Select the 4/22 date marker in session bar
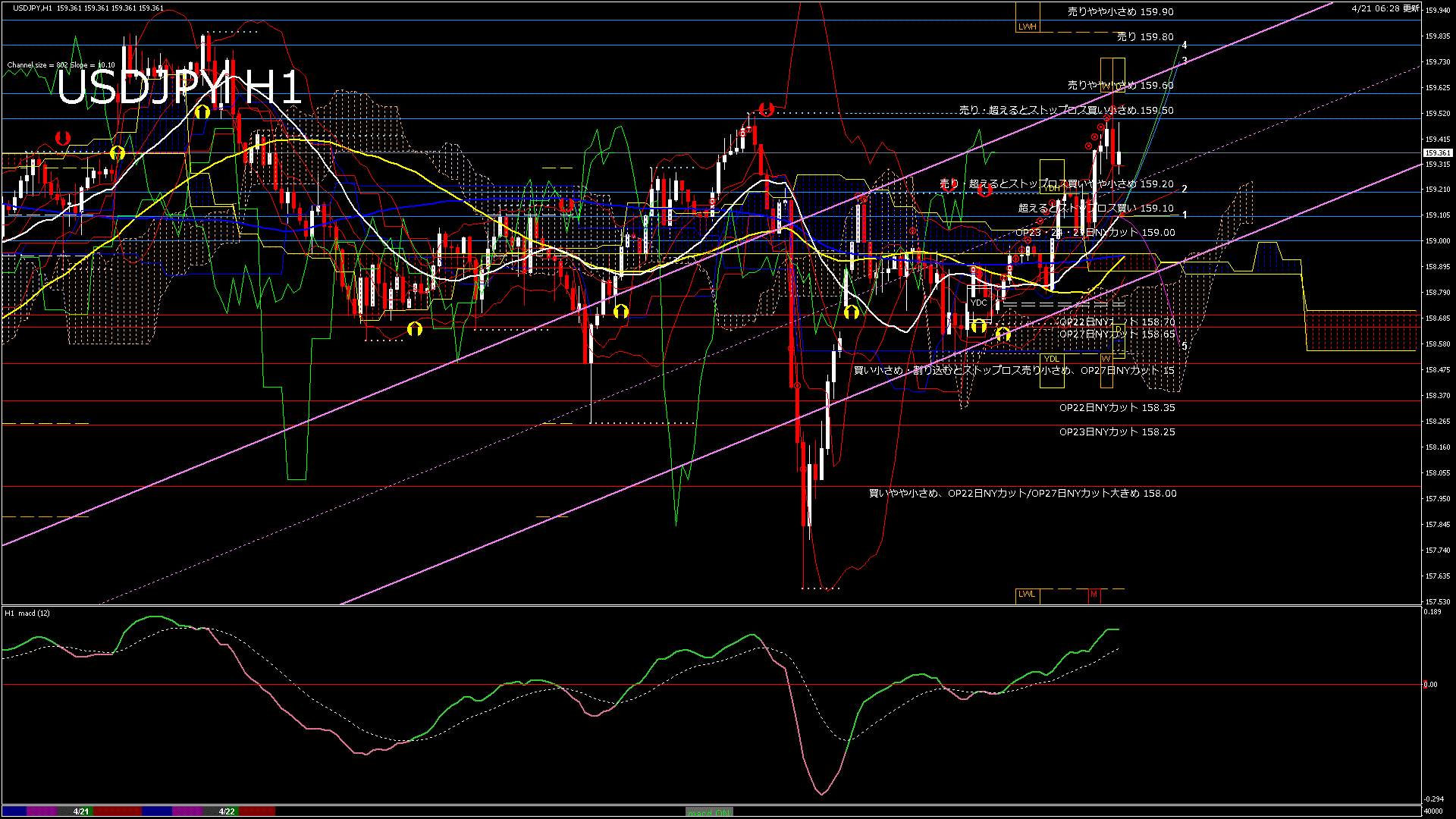1456x819 pixels. point(227,811)
